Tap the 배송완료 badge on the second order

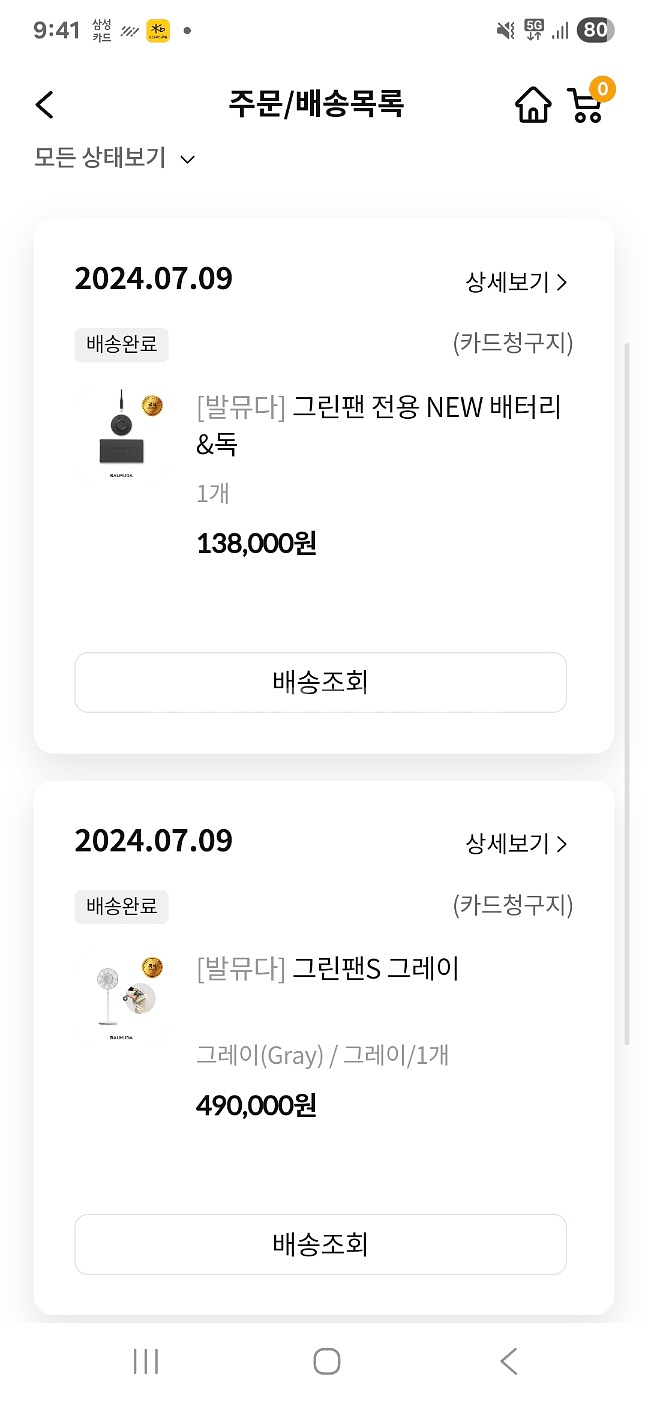(x=121, y=906)
